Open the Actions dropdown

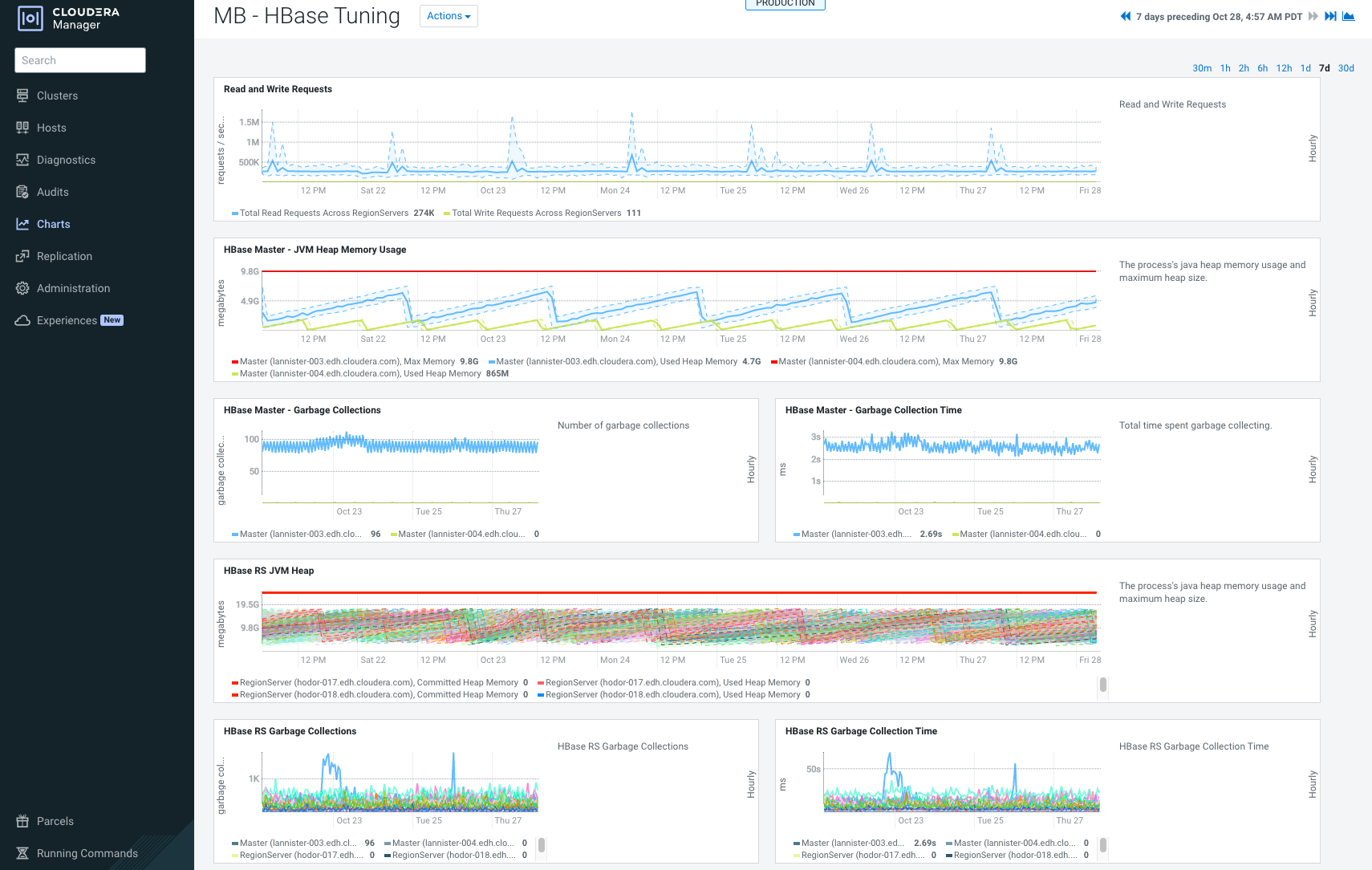click(x=448, y=15)
